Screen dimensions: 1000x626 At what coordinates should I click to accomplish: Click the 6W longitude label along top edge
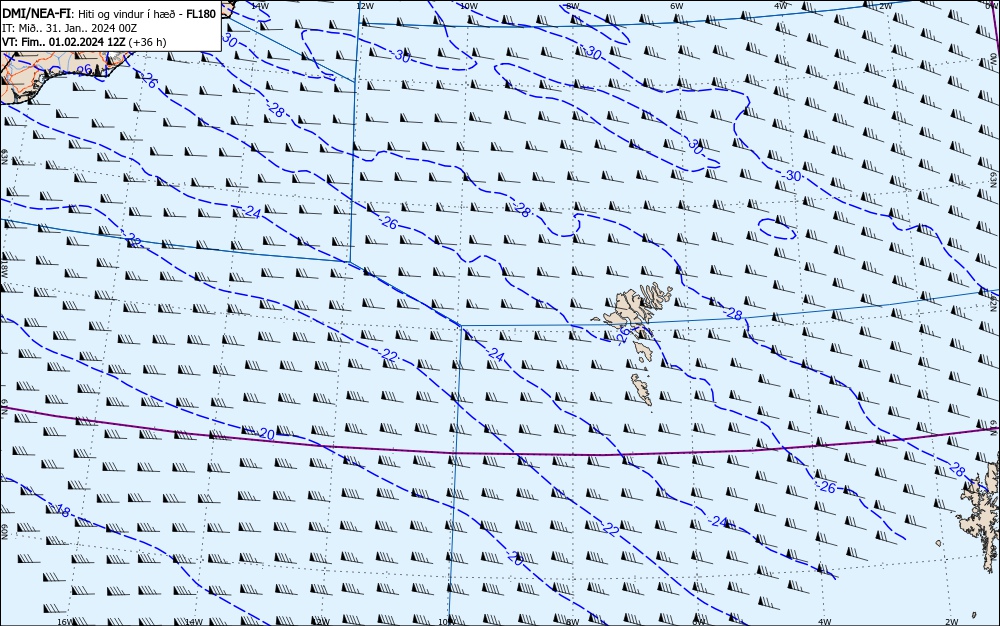click(x=676, y=5)
